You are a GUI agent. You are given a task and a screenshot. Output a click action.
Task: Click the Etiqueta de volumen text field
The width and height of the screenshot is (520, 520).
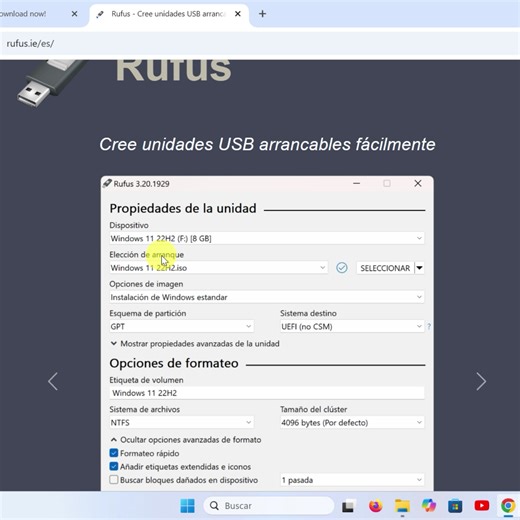pyautogui.click(x=267, y=393)
